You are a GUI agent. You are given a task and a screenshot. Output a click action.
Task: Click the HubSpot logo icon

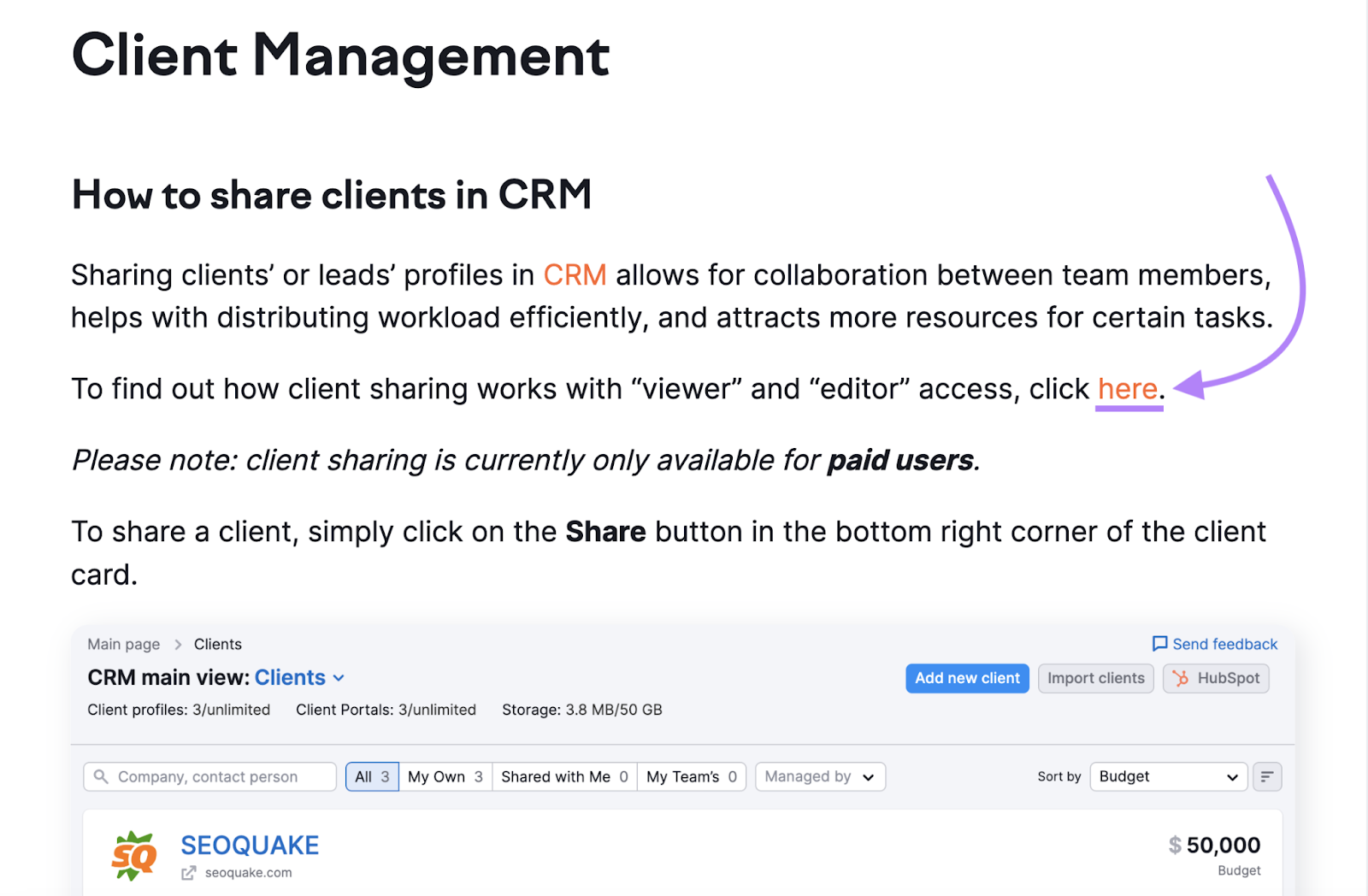[1181, 678]
